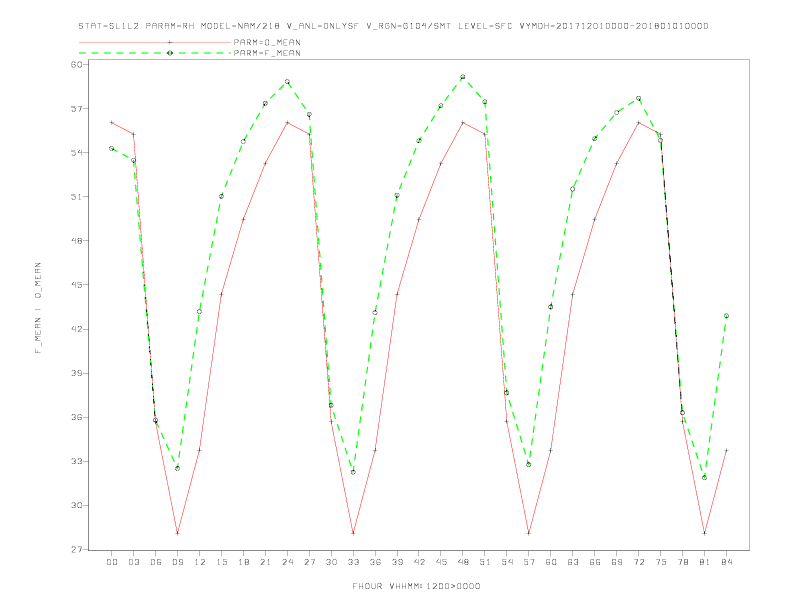Click the y-axis tick label 33

(77, 462)
